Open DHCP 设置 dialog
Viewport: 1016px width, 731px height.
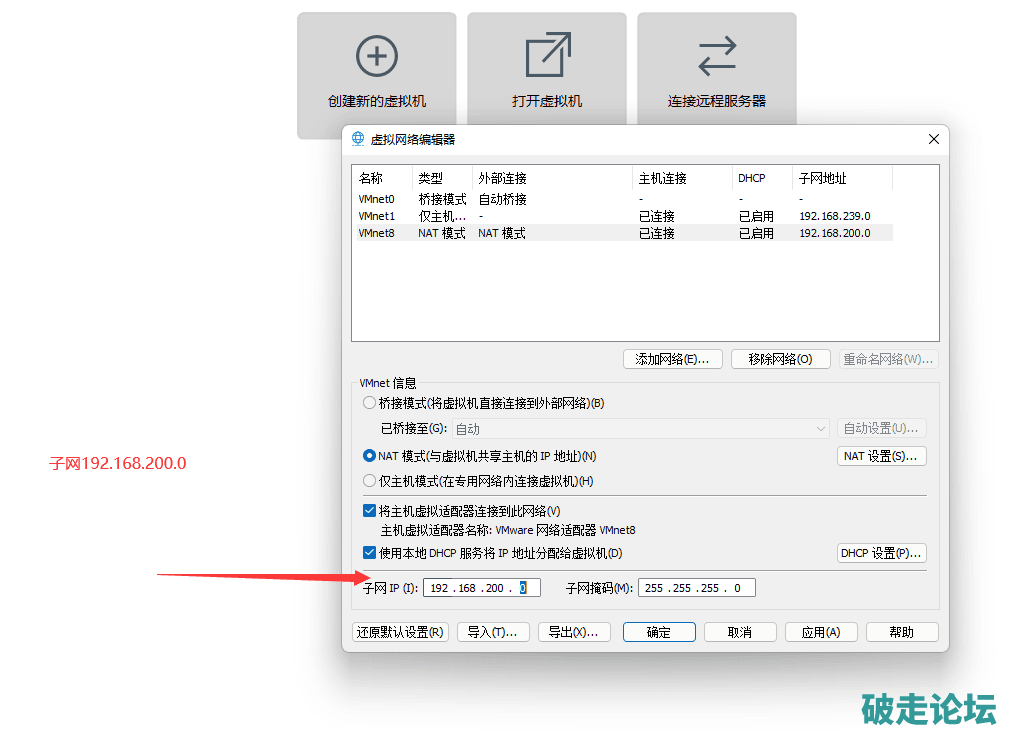881,553
